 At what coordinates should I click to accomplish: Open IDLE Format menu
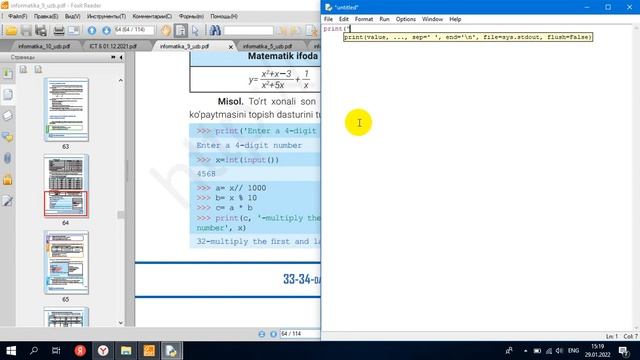coord(364,19)
